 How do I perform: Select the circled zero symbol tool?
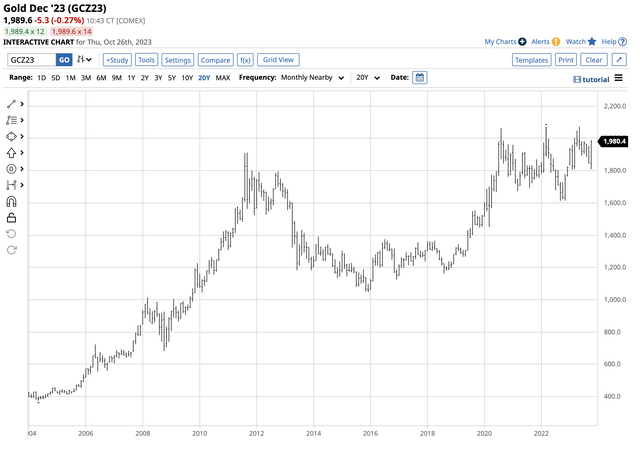[11, 169]
